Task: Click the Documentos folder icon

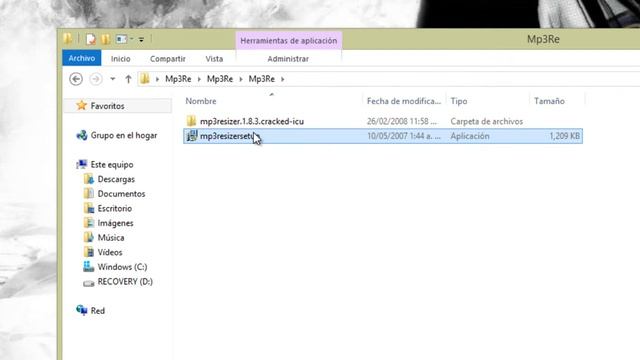Action: 89,194
